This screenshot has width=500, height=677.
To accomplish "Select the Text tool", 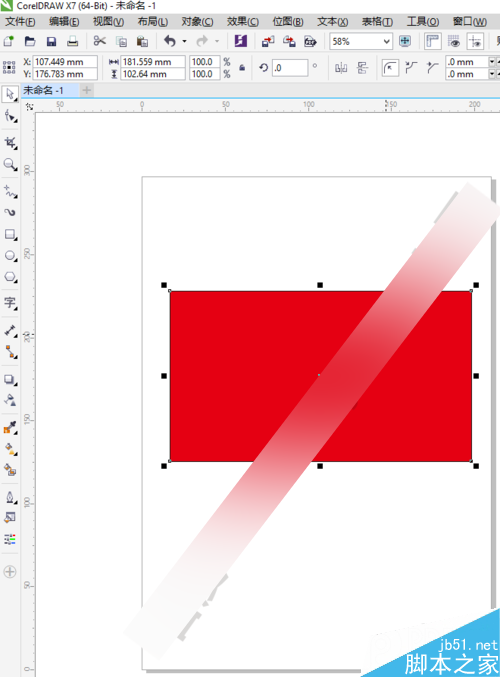I will point(10,303).
